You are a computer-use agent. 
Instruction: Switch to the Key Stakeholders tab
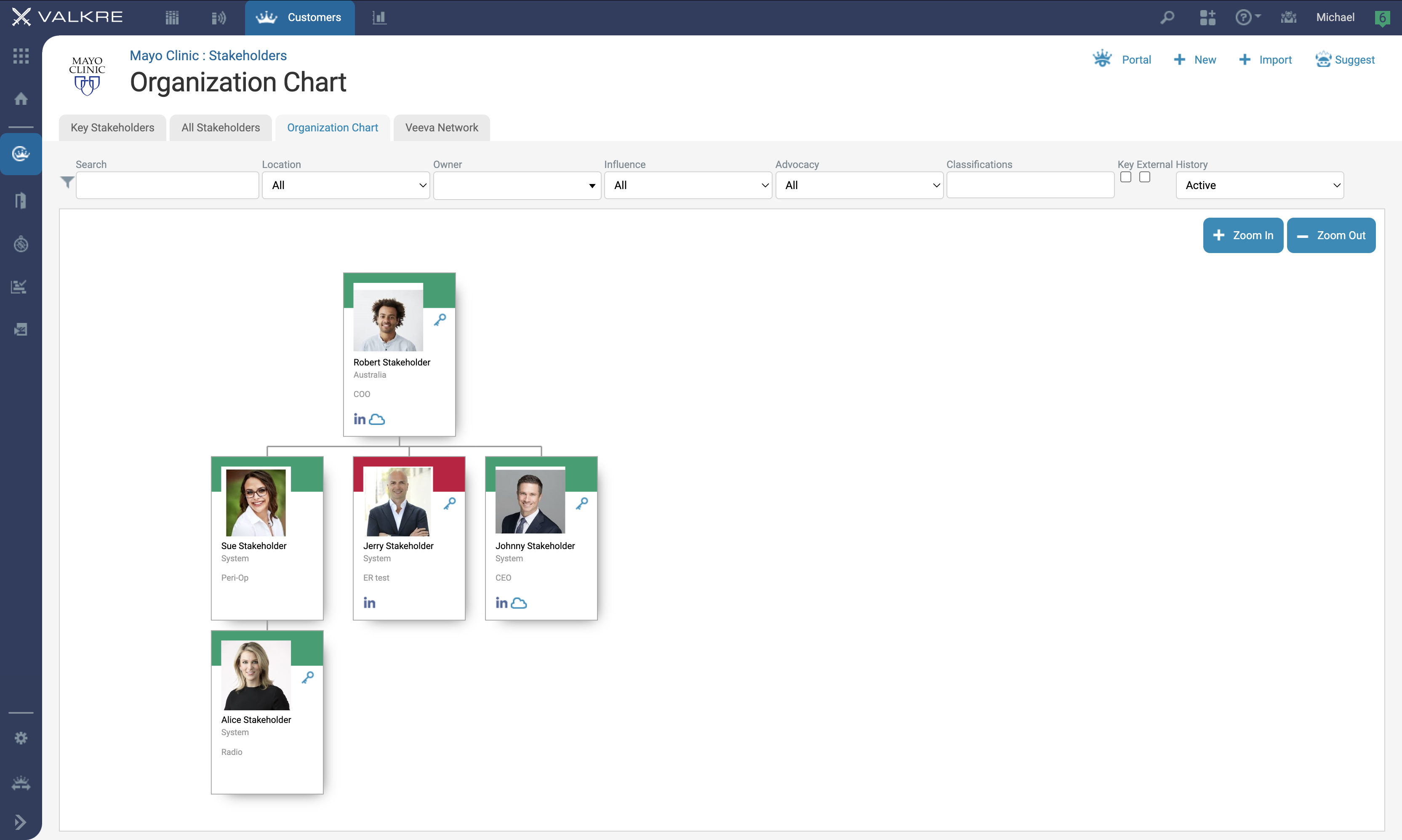tap(112, 128)
